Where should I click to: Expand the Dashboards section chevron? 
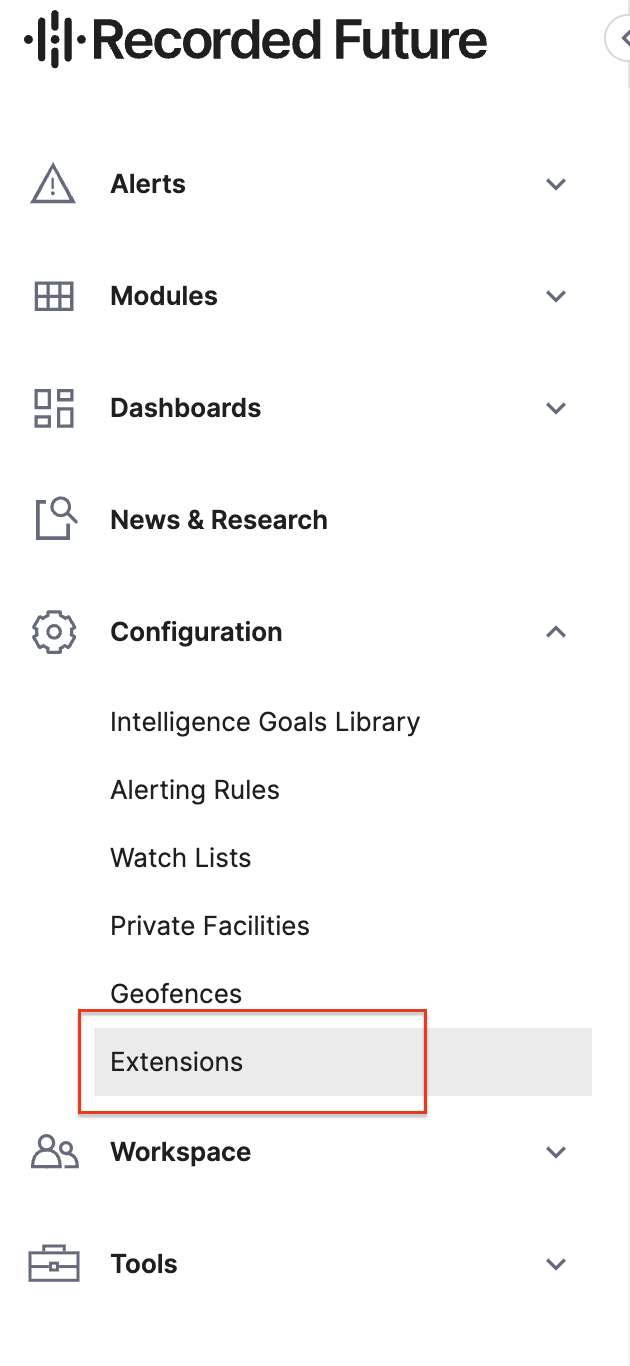(x=556, y=408)
